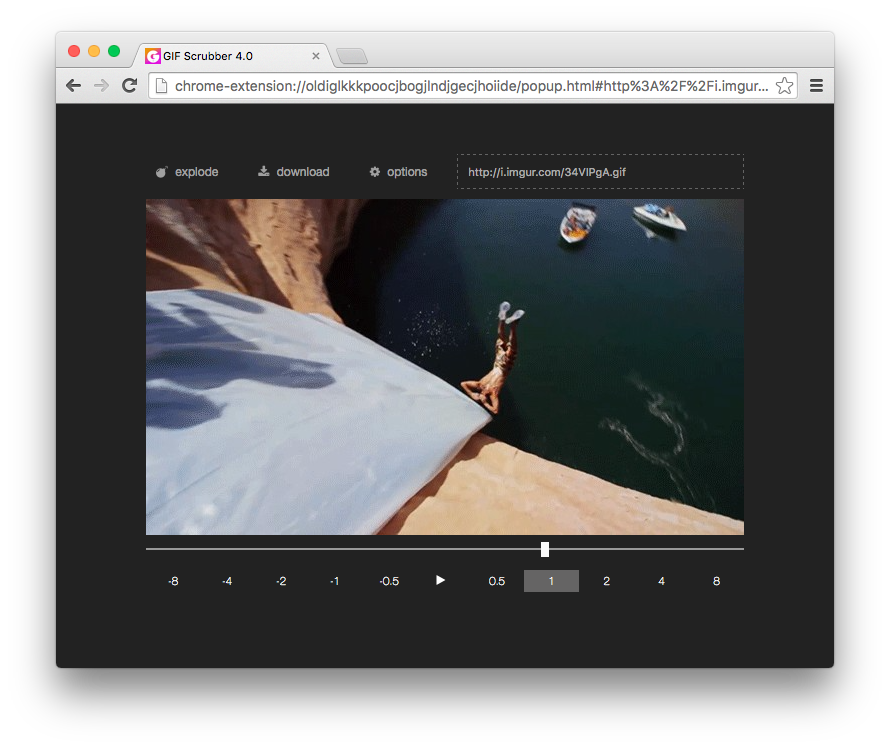Reload the page with refresh icon
The width and height of the screenshot is (890, 748).
click(x=130, y=86)
